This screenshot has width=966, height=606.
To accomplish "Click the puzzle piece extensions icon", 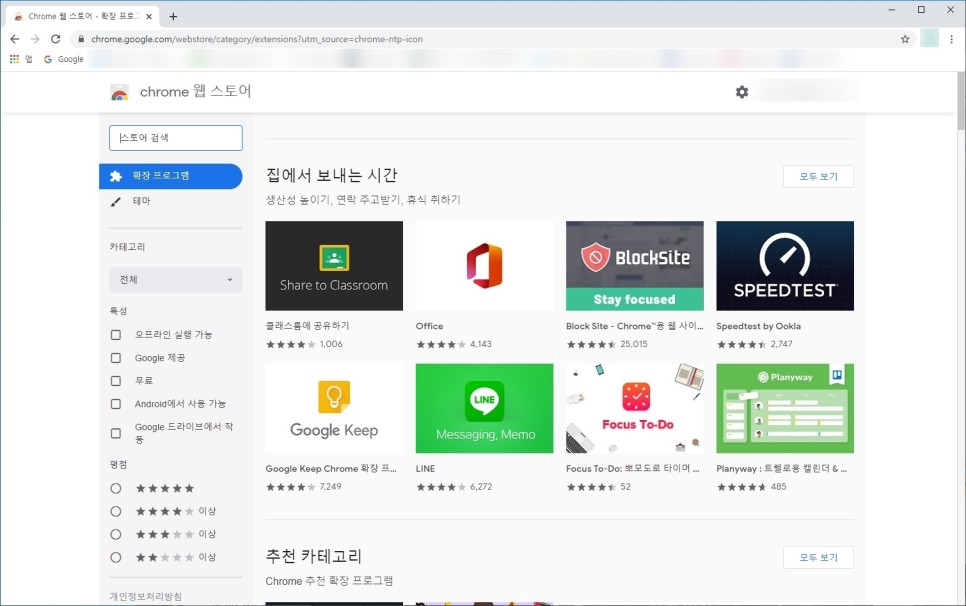I will click(115, 176).
